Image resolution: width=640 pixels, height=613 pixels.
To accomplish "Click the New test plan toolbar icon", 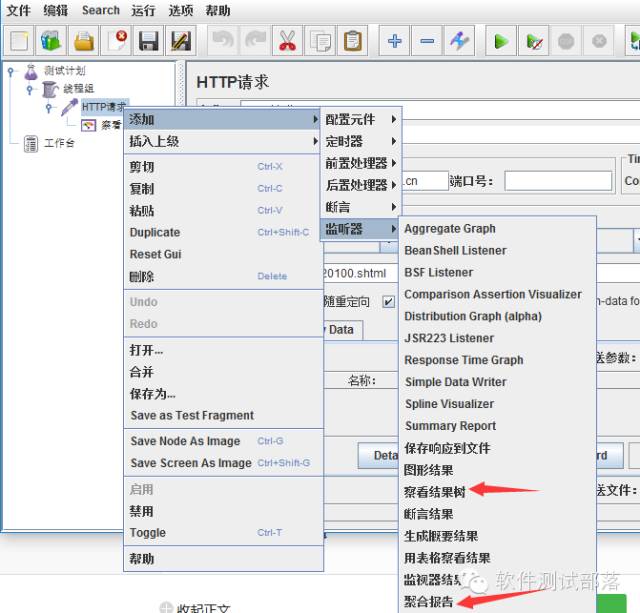I will point(20,41).
